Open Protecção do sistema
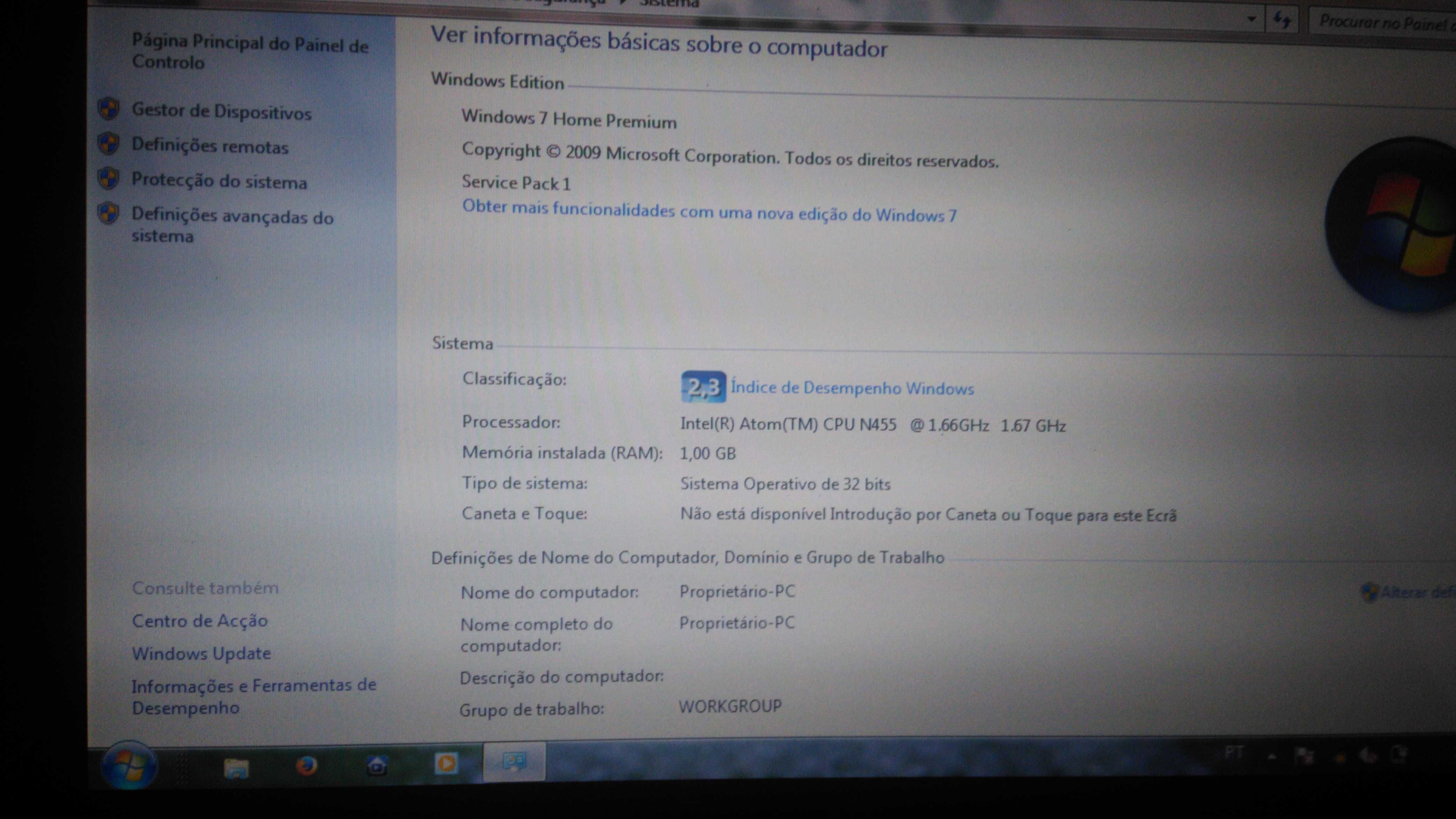 coord(219,181)
